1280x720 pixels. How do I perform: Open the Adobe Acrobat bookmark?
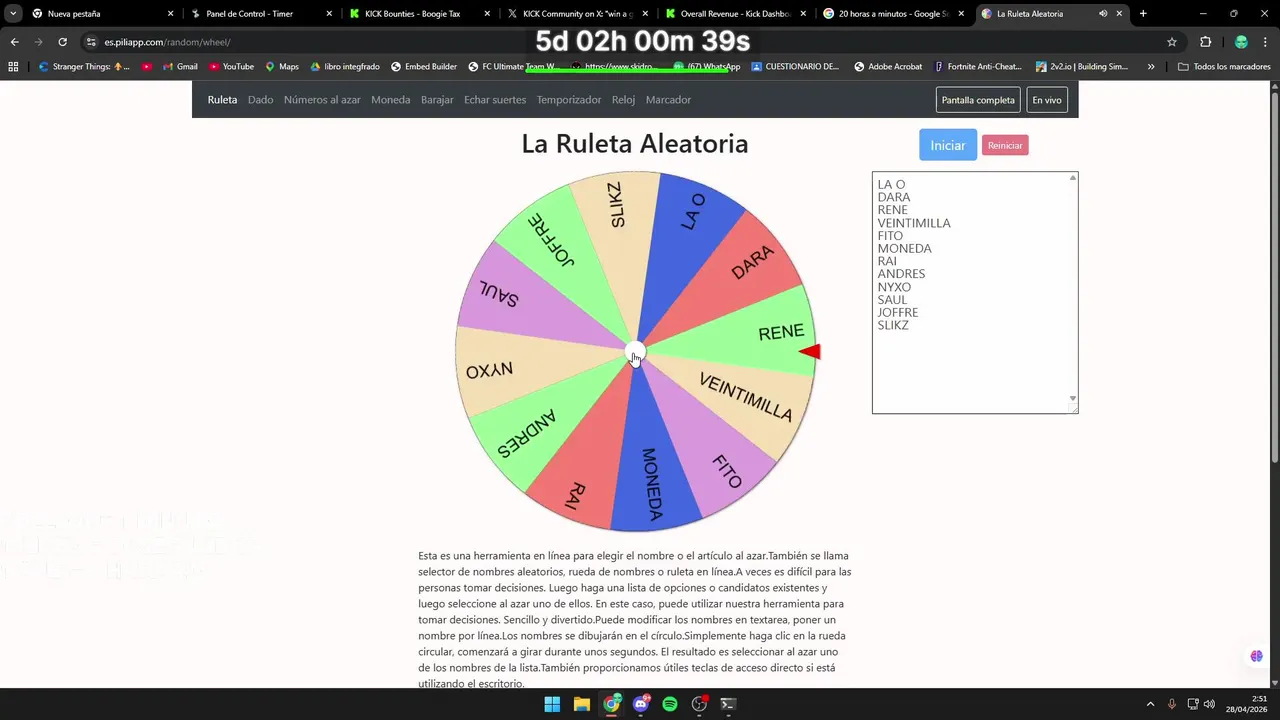point(888,67)
